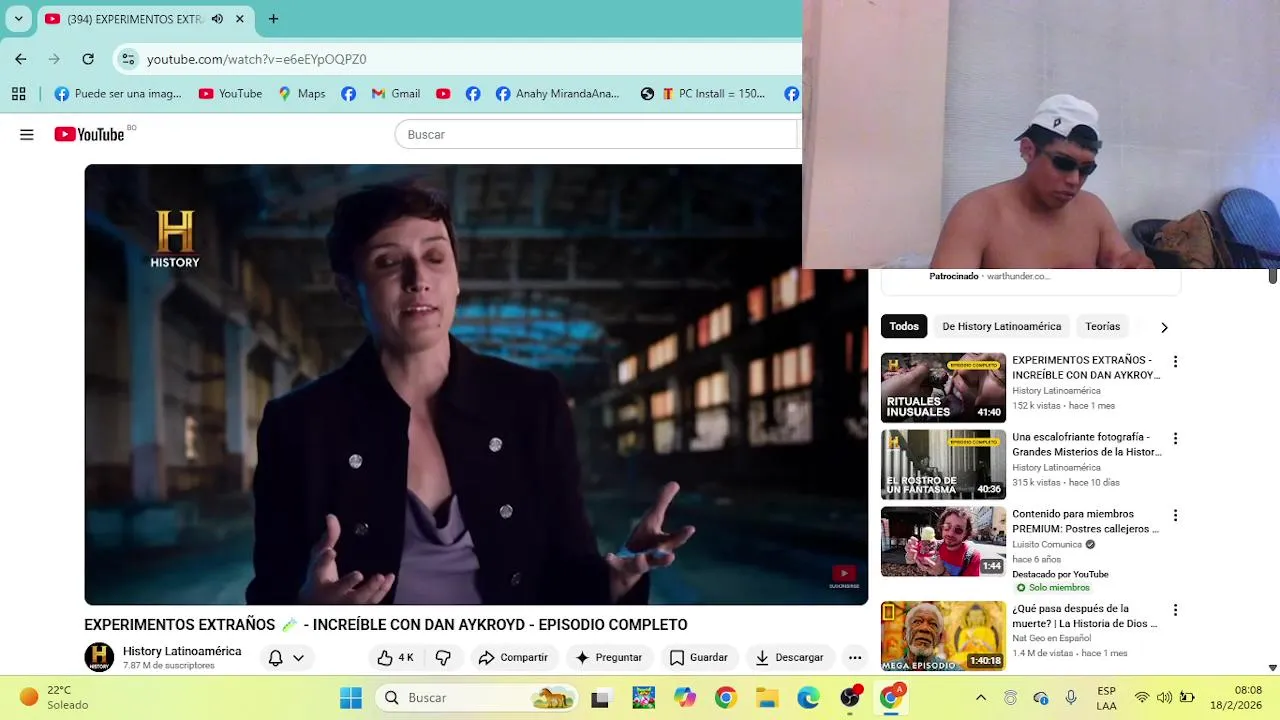1280x720 pixels.
Task: Select the De History Latinoamérica chip
Action: tap(1002, 326)
